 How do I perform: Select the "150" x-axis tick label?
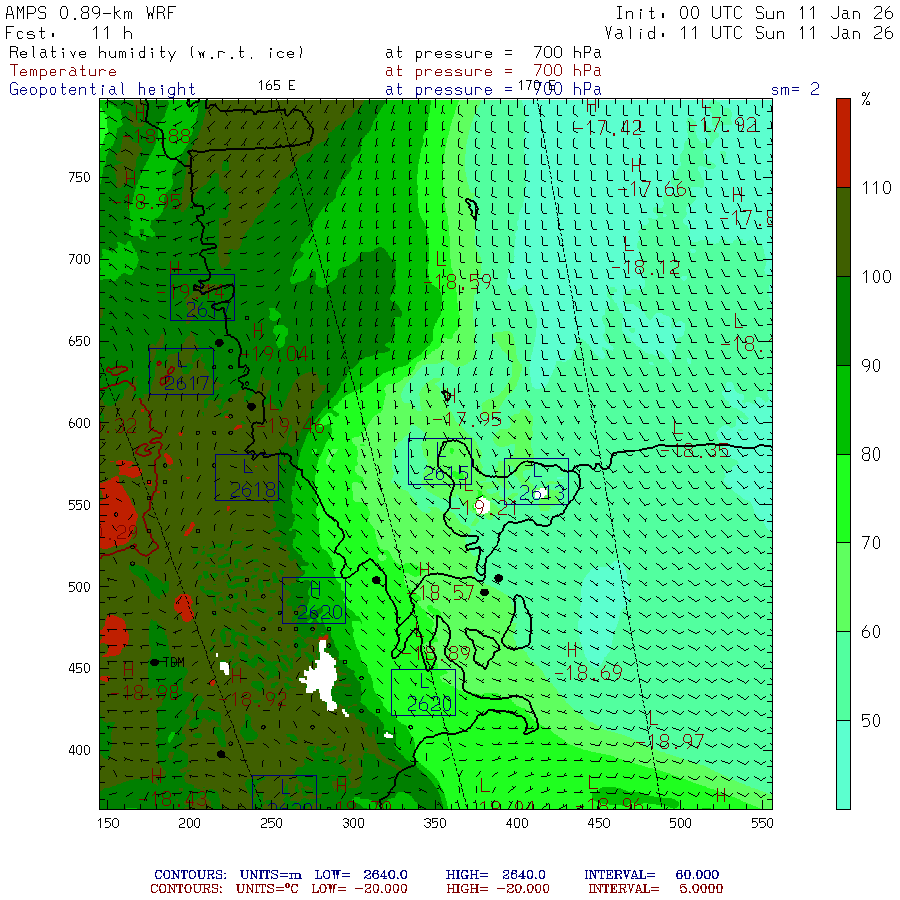coord(108,823)
